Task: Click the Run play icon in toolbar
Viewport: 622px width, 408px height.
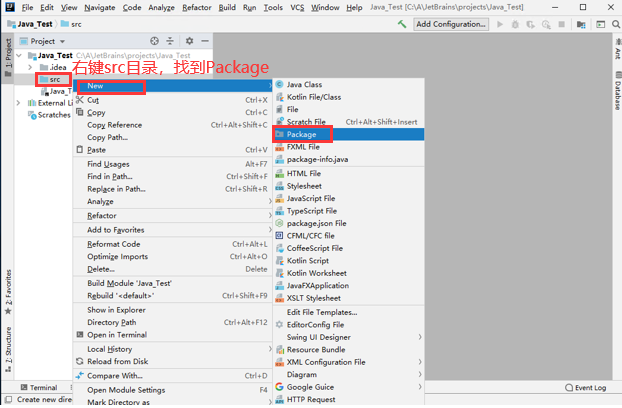Action: [x=500, y=24]
